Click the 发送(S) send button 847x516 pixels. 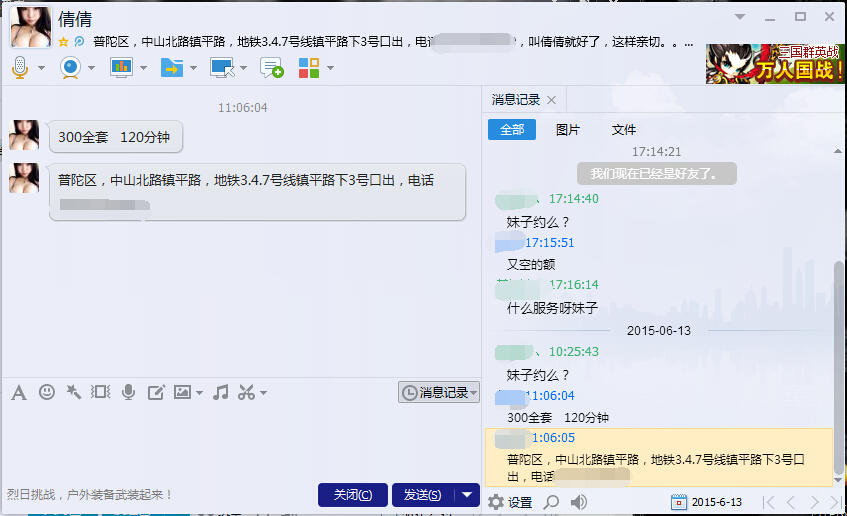coord(422,495)
